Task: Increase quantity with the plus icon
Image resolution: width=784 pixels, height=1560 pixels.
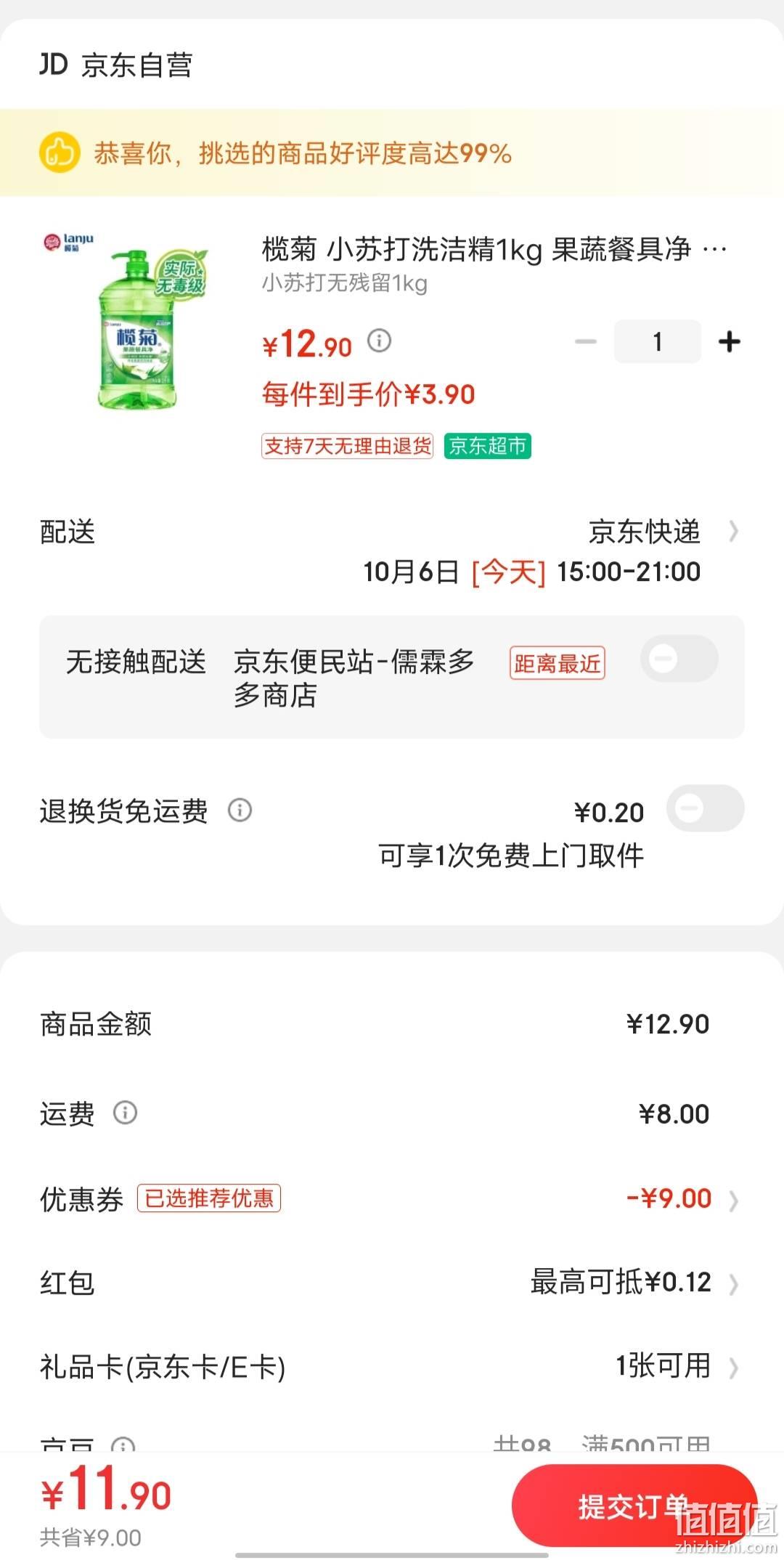Action: 729,341
